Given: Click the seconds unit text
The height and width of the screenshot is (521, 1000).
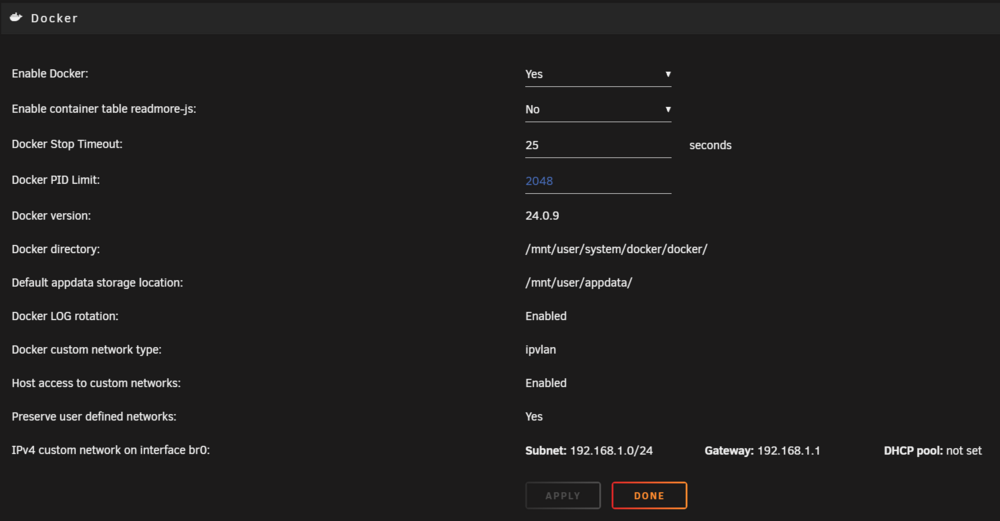Looking at the screenshot, I should click(710, 145).
